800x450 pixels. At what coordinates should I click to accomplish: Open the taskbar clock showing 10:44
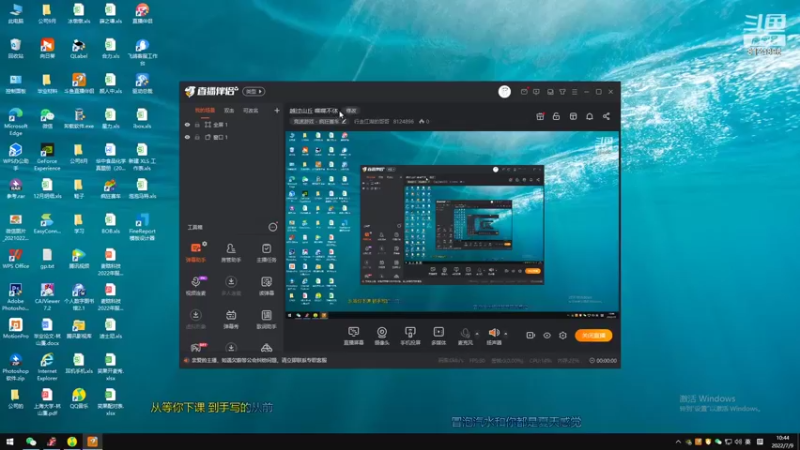click(x=783, y=442)
